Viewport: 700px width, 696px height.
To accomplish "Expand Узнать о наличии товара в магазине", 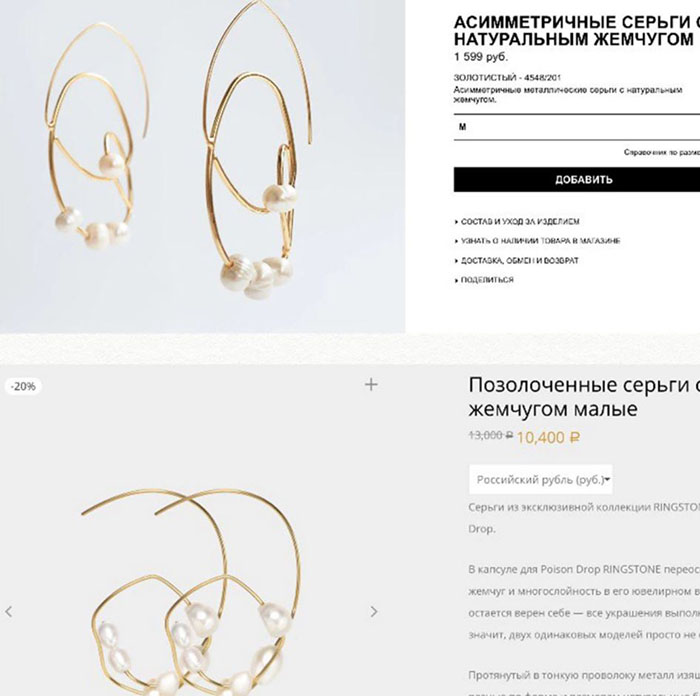I will 538,241.
